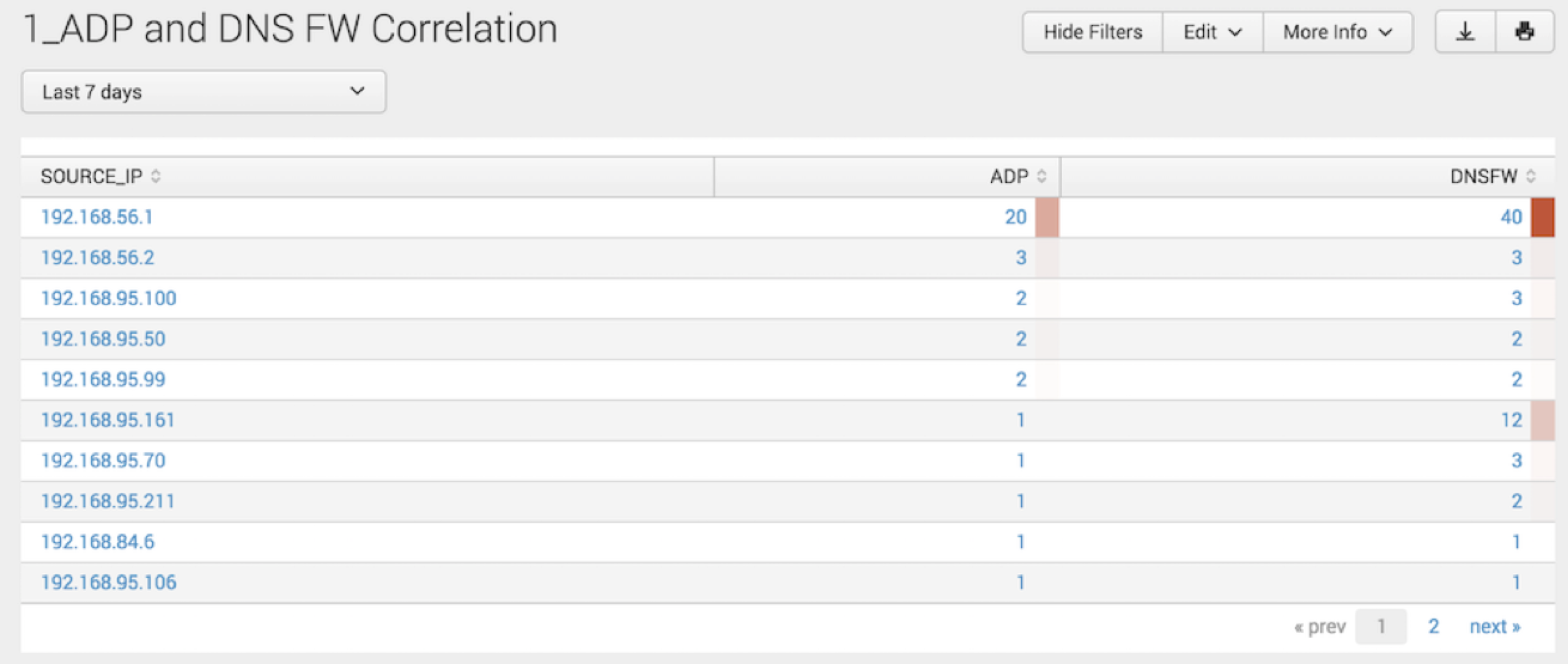Select page 1 of results
Image resolution: width=1568 pixels, height=664 pixels.
pos(1381,626)
